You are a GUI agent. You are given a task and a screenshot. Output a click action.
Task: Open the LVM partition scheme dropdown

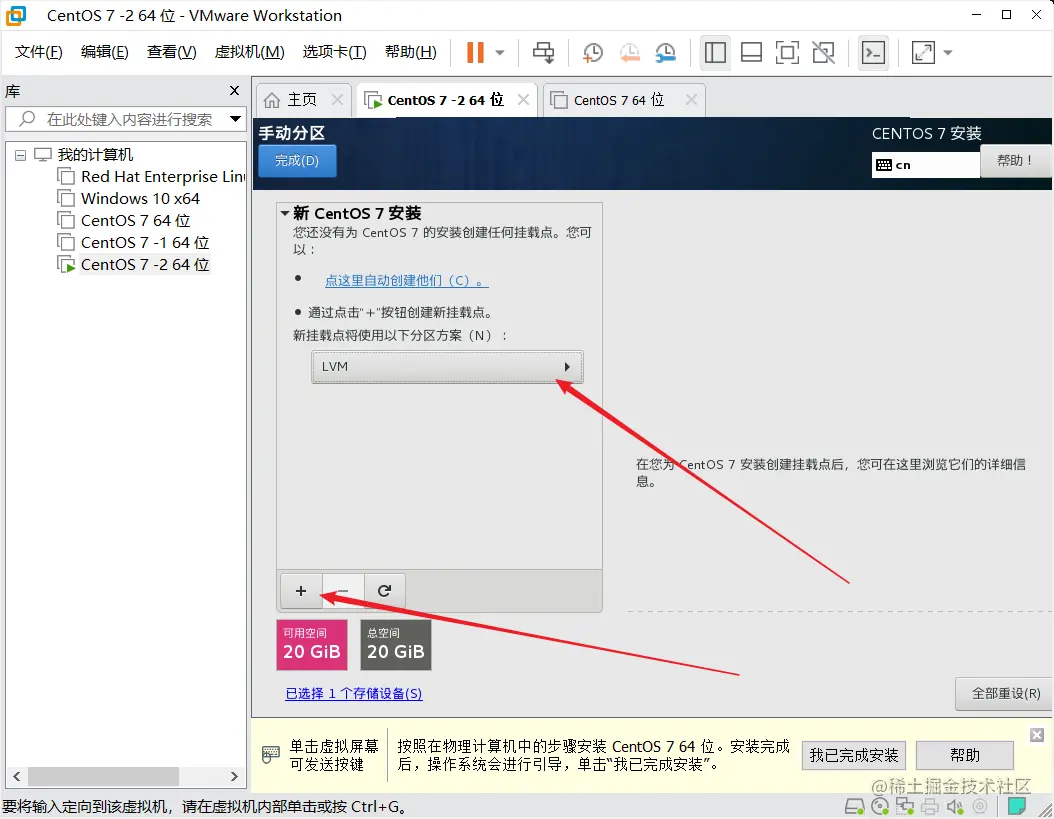click(x=447, y=366)
